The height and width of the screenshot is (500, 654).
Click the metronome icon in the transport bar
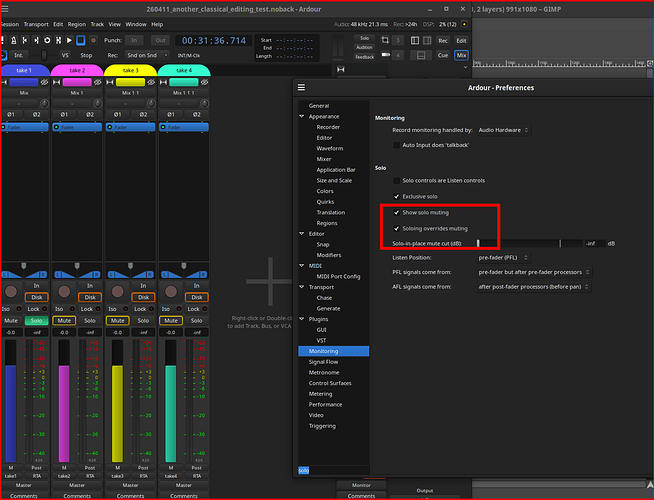[13, 40]
